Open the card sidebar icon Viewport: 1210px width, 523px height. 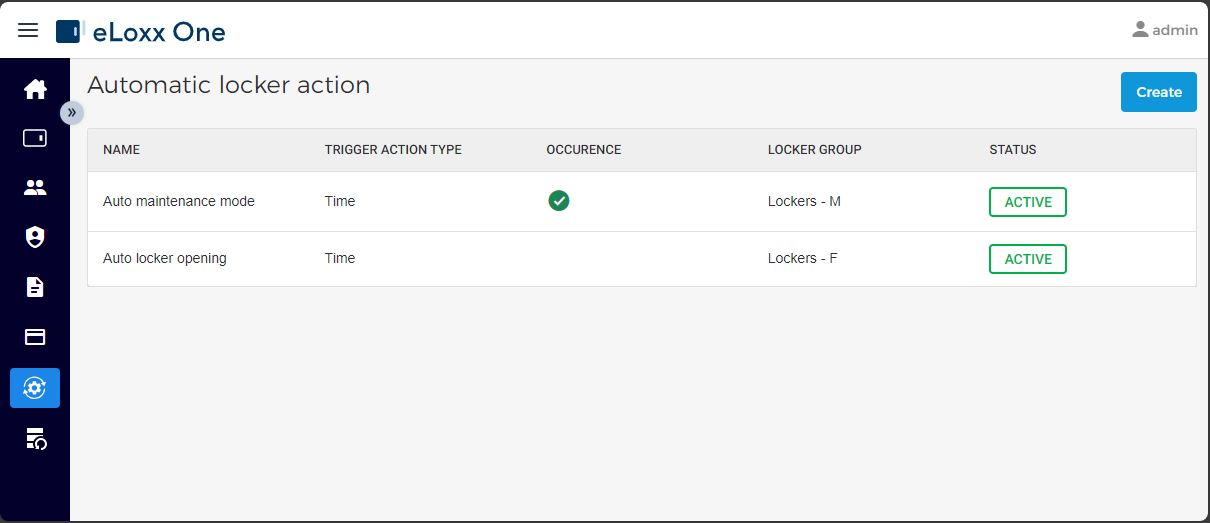35,337
